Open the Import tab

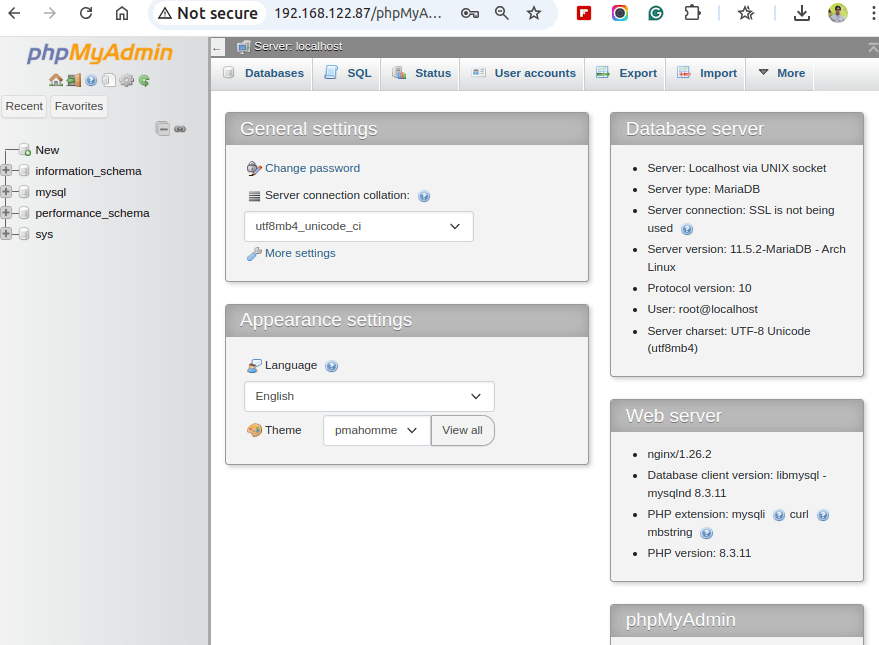707,73
